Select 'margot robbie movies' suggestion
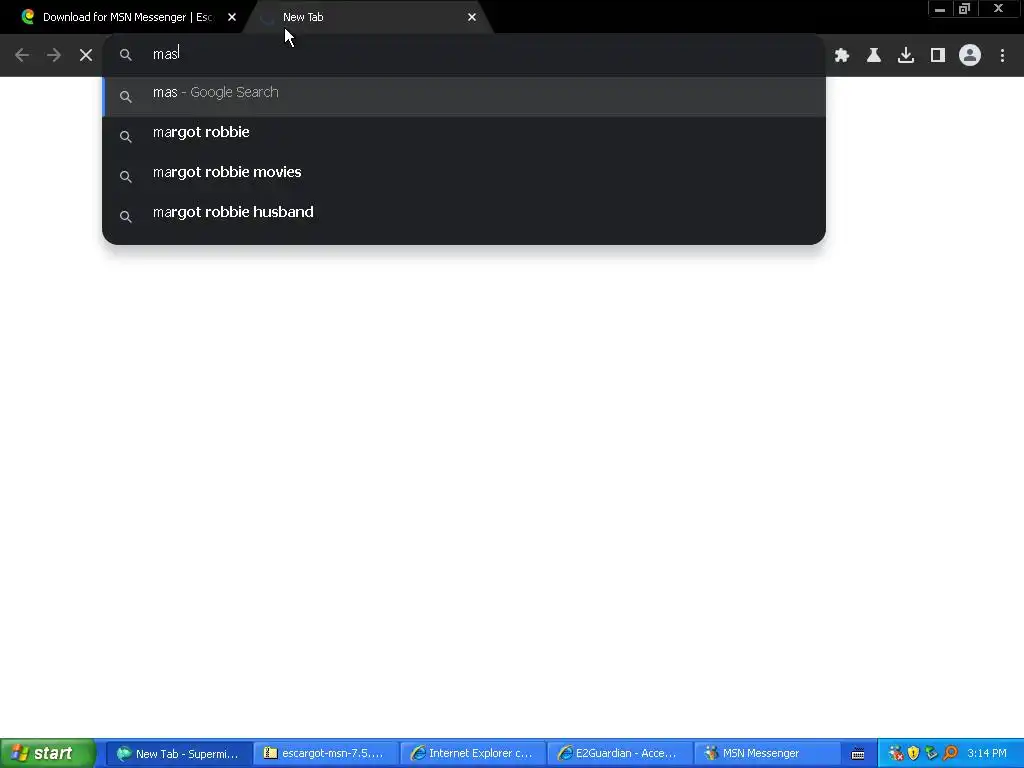This screenshot has width=1024, height=768. 464,176
